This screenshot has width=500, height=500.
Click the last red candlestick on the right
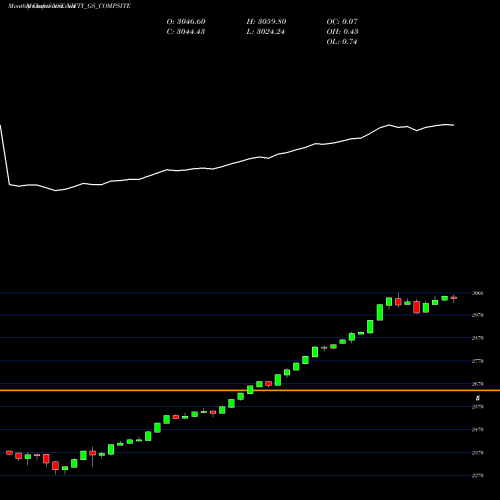pyautogui.click(x=454, y=298)
